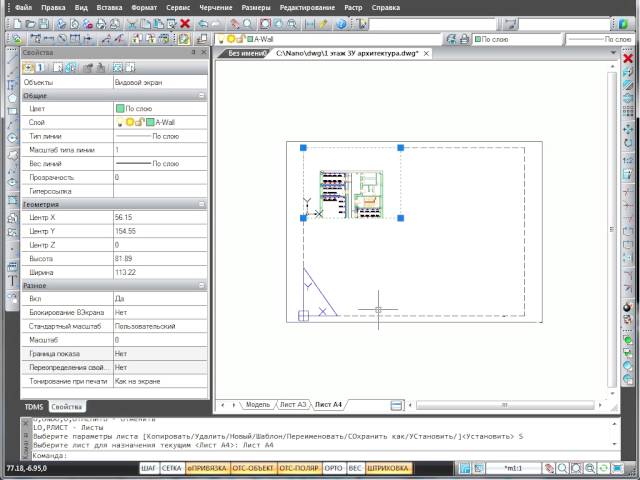Image resolution: width=640 pixels, height=480 pixels.
Task: Click the Цвет green По слою swatch
Action: click(120, 109)
